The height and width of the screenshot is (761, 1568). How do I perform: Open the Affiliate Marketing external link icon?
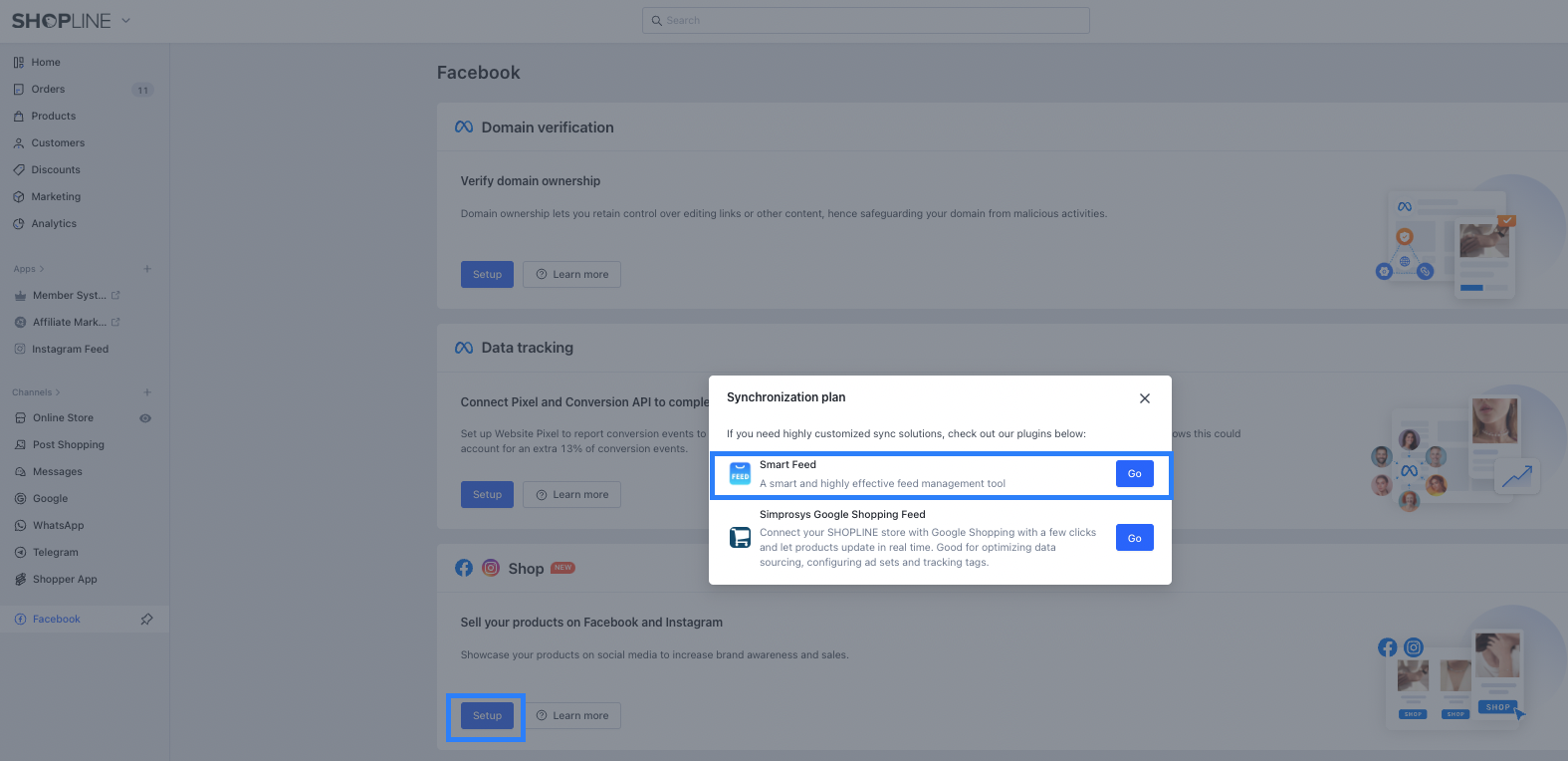point(115,323)
